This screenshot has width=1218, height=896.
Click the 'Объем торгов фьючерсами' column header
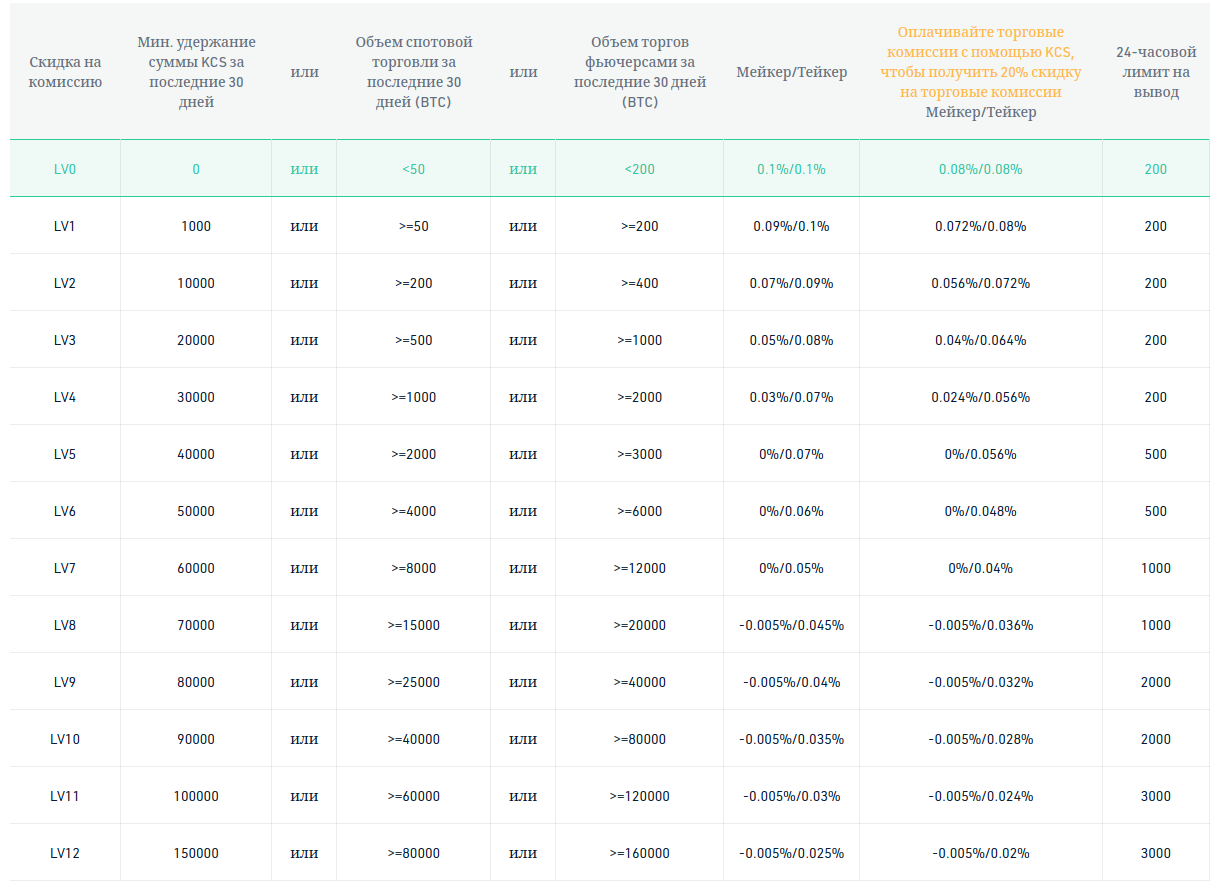click(x=639, y=72)
